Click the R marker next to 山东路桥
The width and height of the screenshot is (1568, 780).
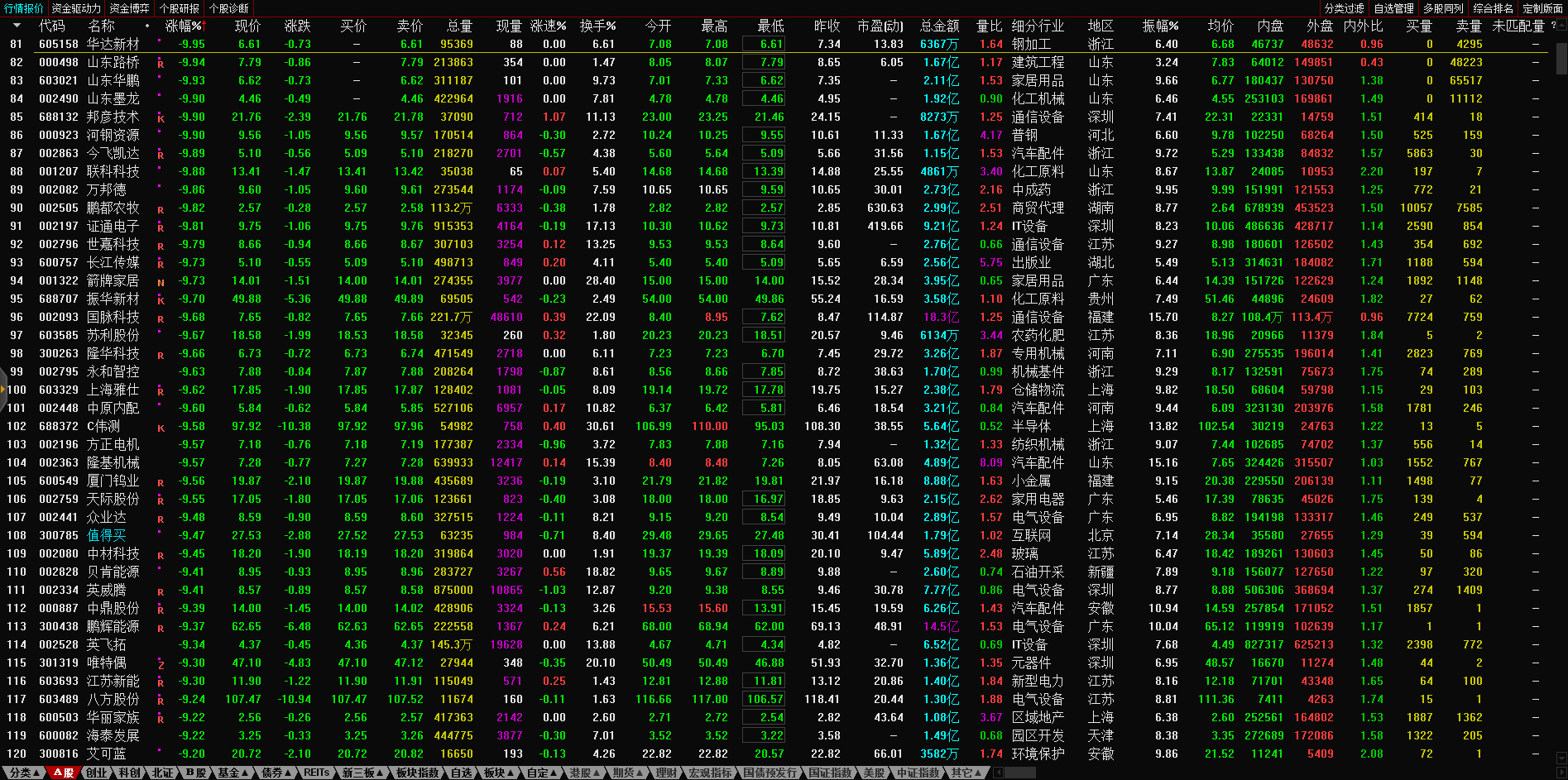[161, 64]
